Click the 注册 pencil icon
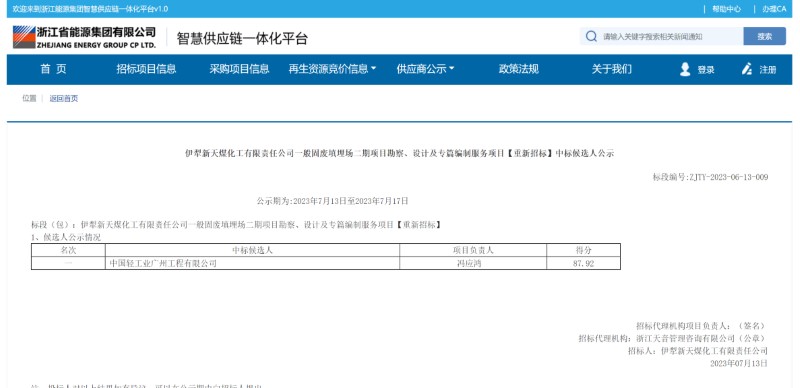Viewport: 800px width, 388px height. [747, 69]
